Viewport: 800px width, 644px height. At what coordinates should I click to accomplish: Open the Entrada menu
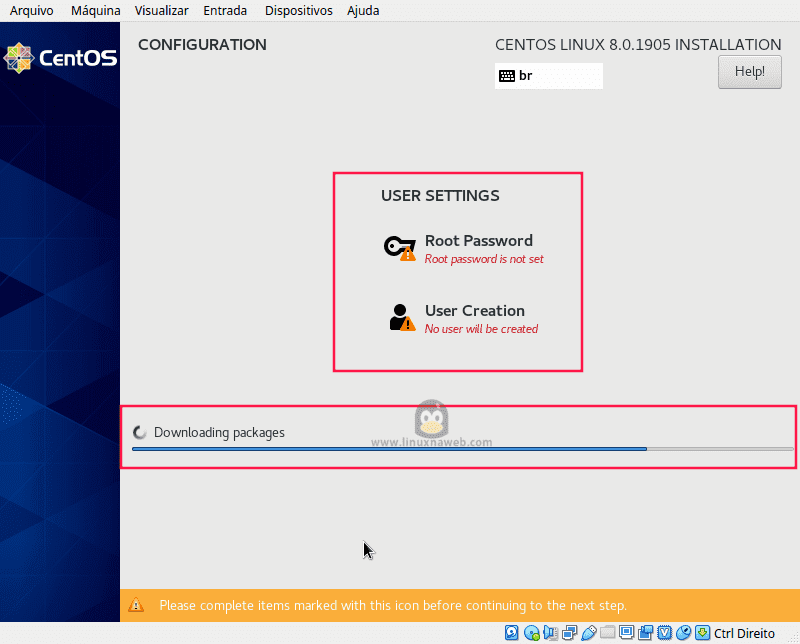pyautogui.click(x=225, y=11)
